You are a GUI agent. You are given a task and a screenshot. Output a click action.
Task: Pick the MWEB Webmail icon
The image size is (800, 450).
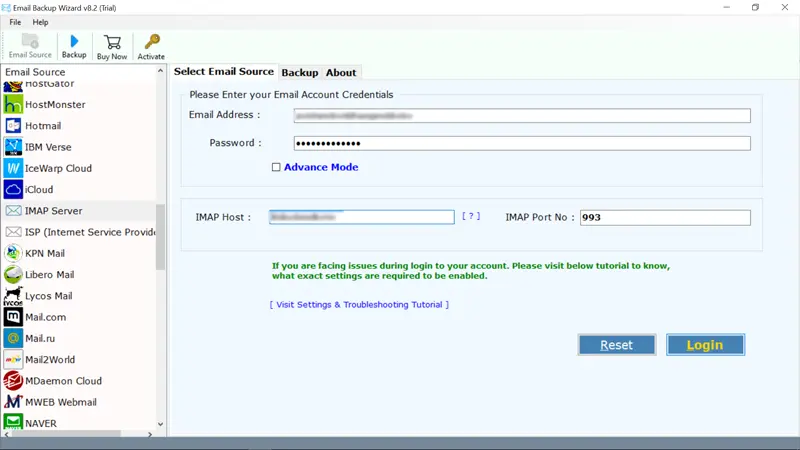coord(13,402)
